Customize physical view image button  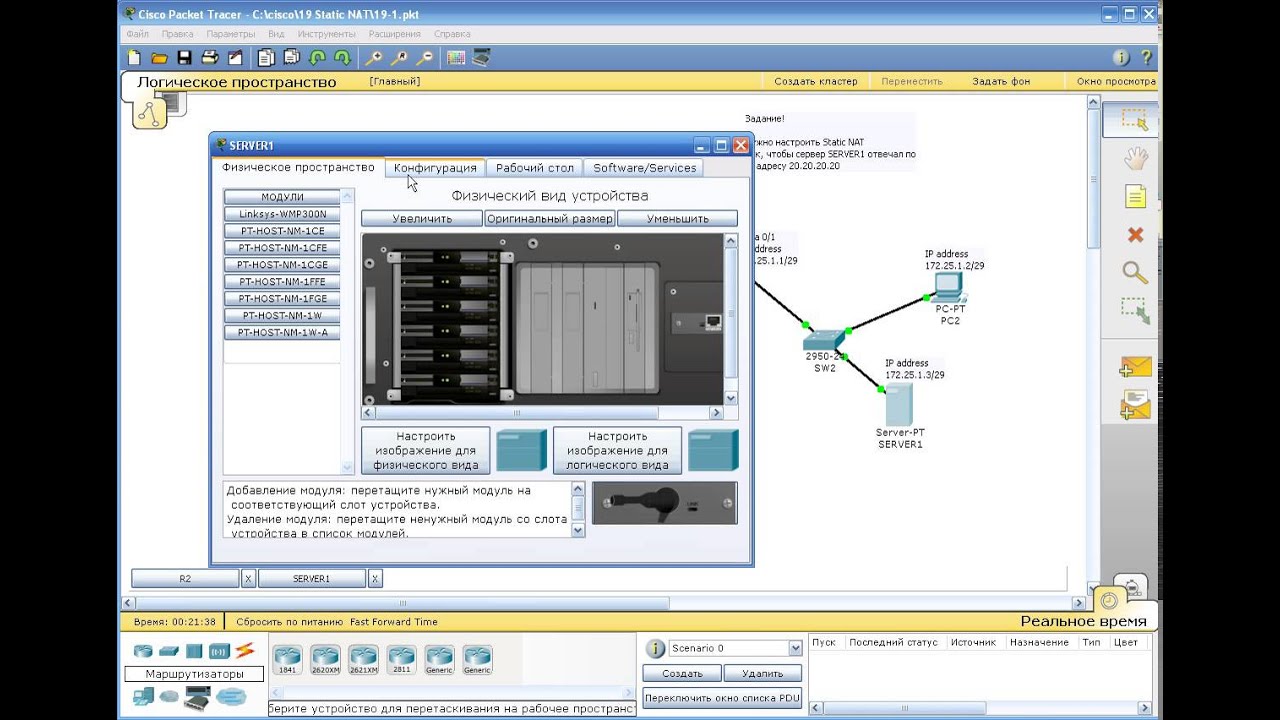[x=426, y=451]
